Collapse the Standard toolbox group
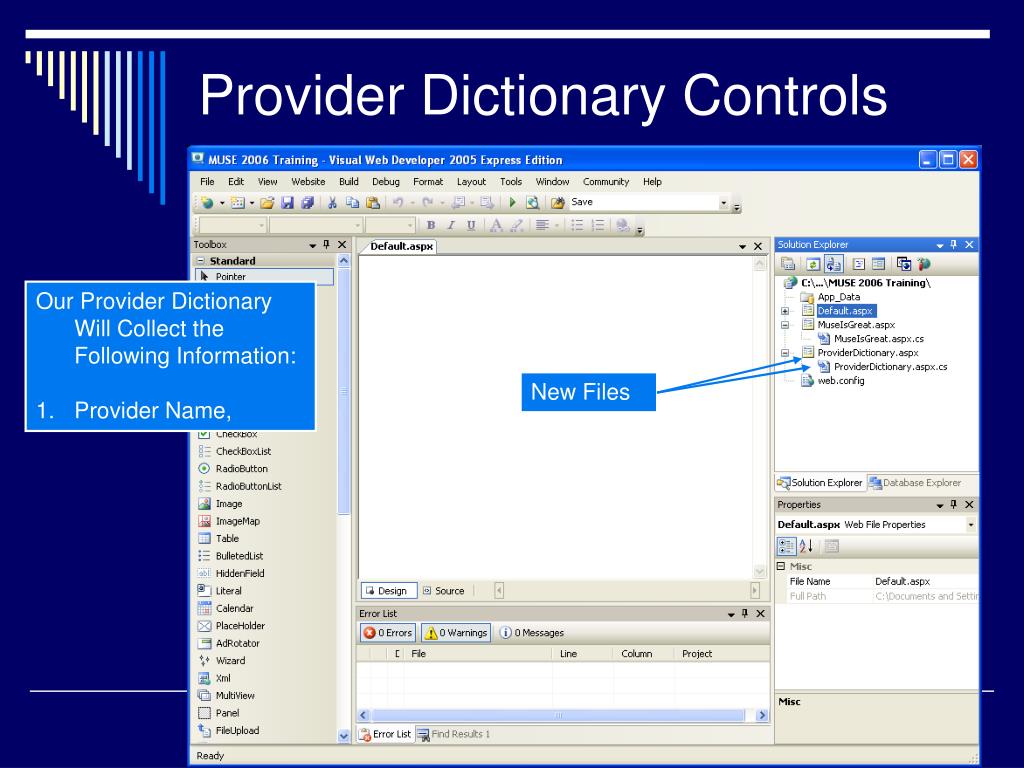Screen dimensions: 1024x768 pos(201,261)
